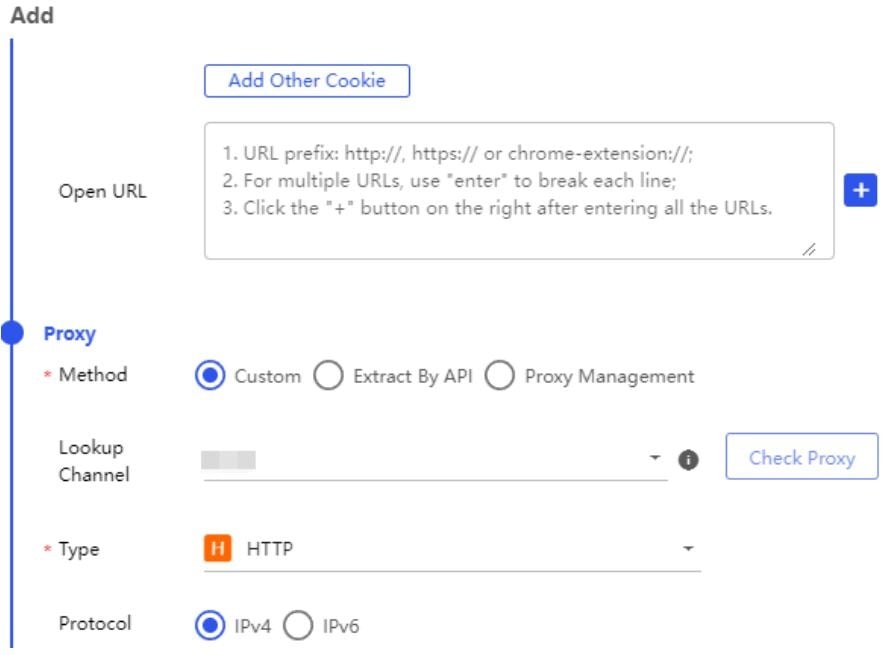Select IPv4 protocol
Viewport: 892px width, 655px height.
(210, 625)
